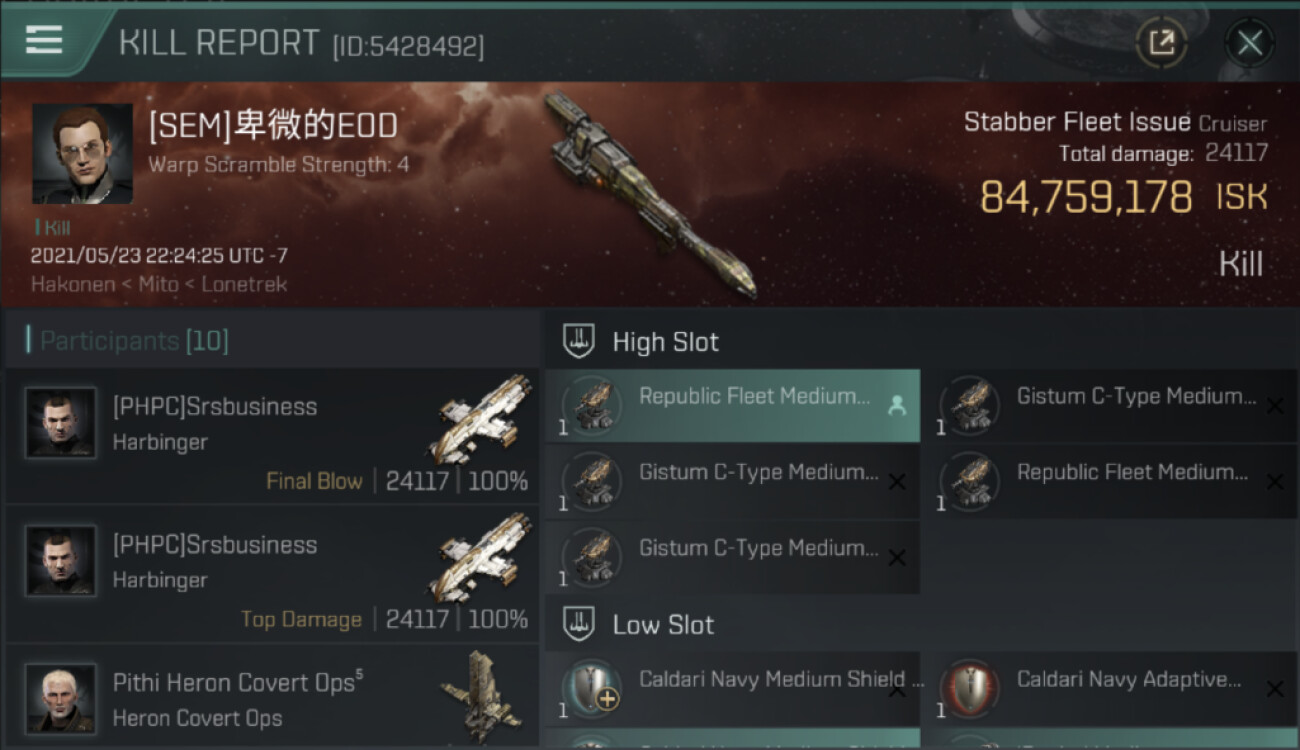
Task: Click the Heron Covert Ops ship icon
Action: coord(480,697)
